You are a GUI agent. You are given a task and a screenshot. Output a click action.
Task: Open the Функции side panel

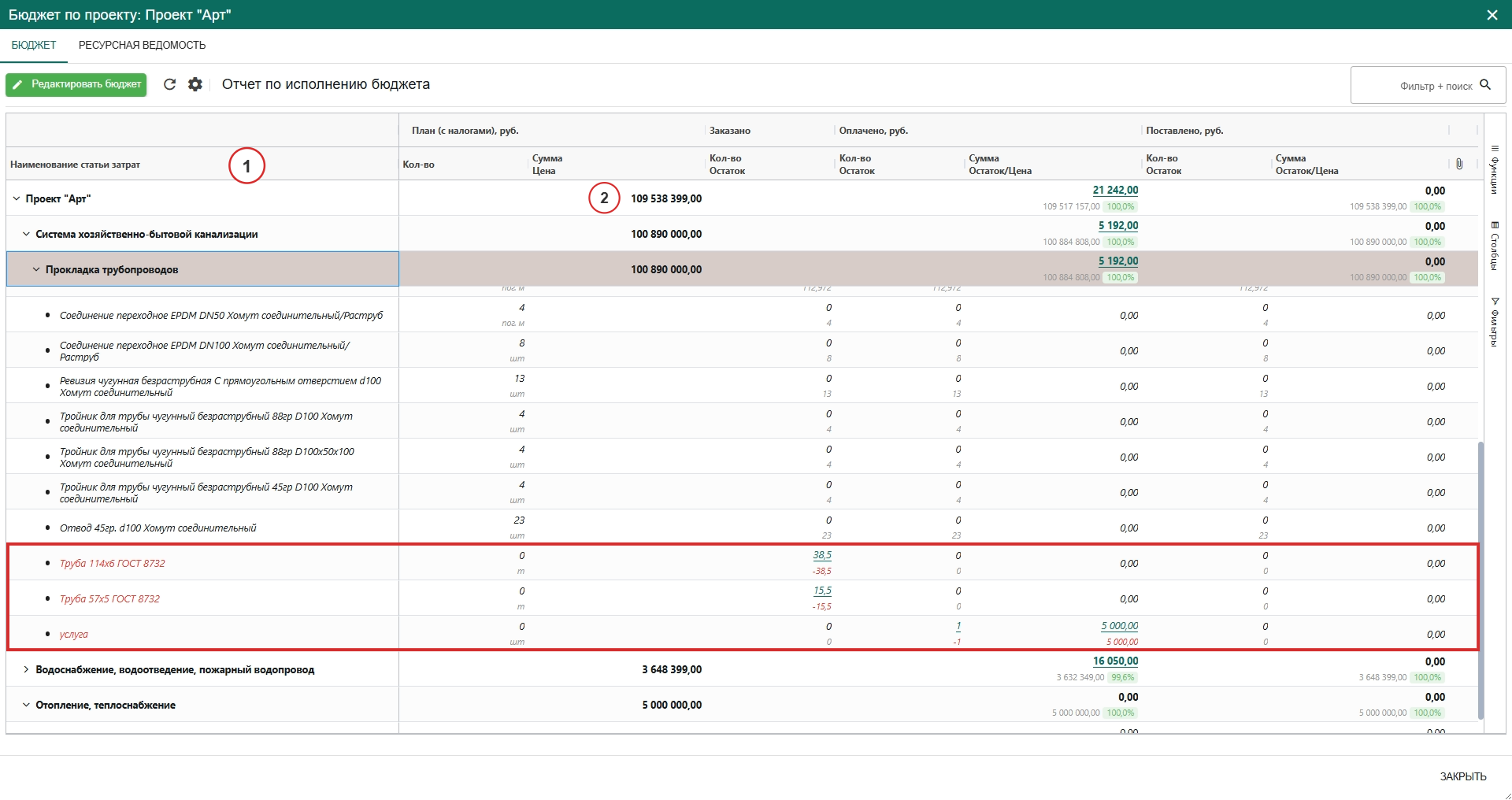pyautogui.click(x=1494, y=169)
